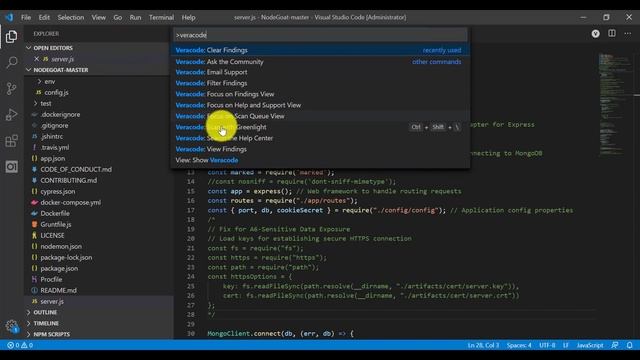The width and height of the screenshot is (640, 360).
Task: Change indentation via Spaces: 4
Action: [x=519, y=345]
